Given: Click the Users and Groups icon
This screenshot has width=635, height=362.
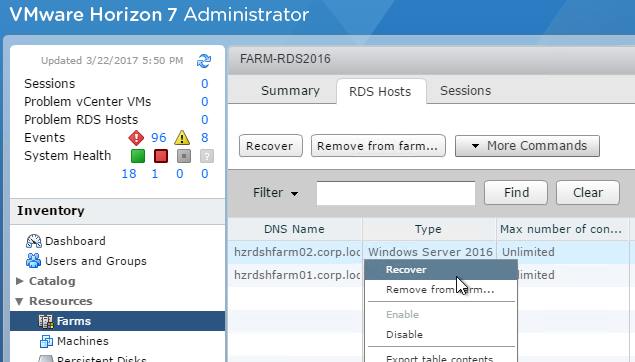Looking at the screenshot, I should point(33,261).
